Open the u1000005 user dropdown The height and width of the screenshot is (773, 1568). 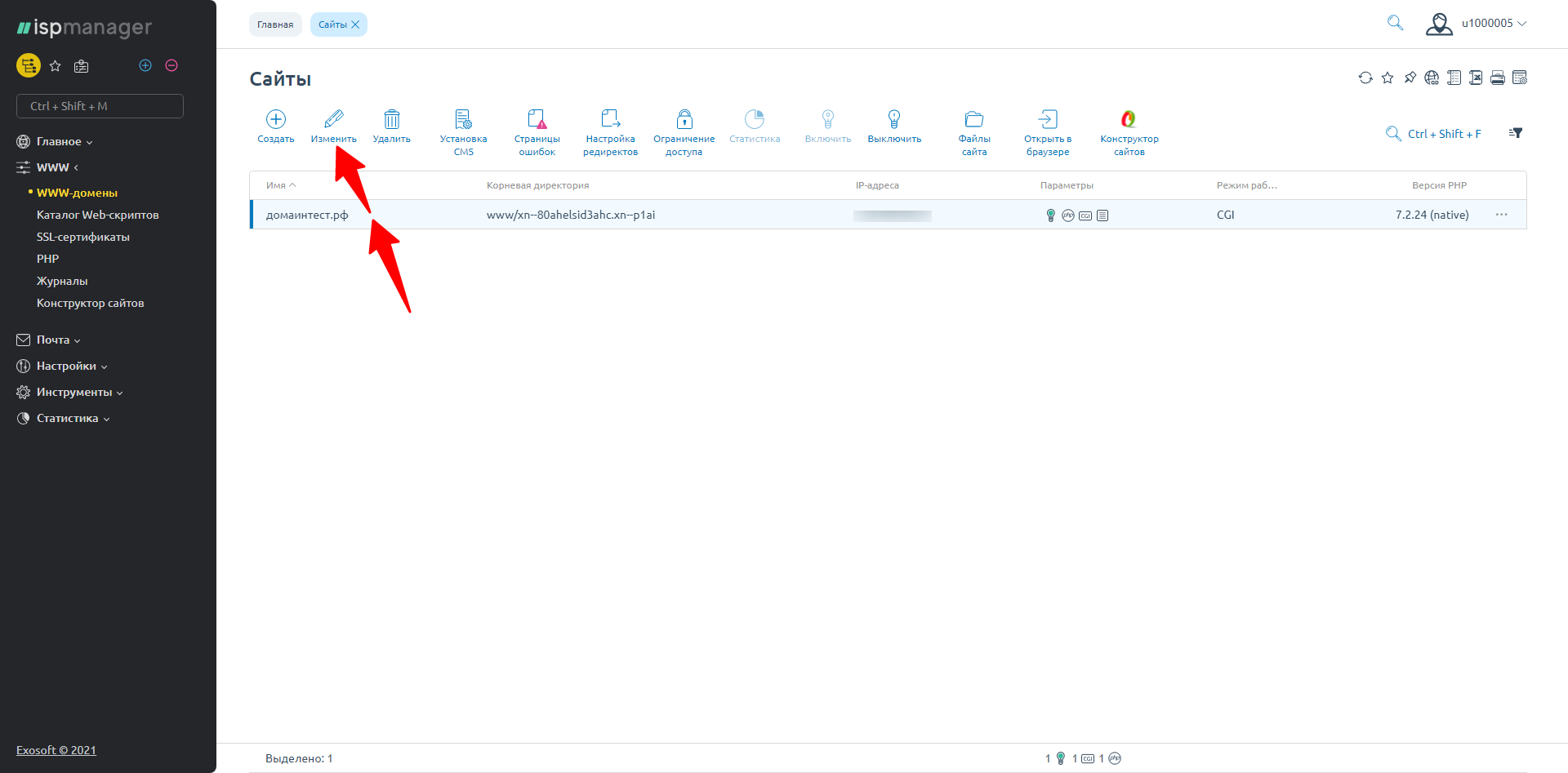pyautogui.click(x=1477, y=24)
